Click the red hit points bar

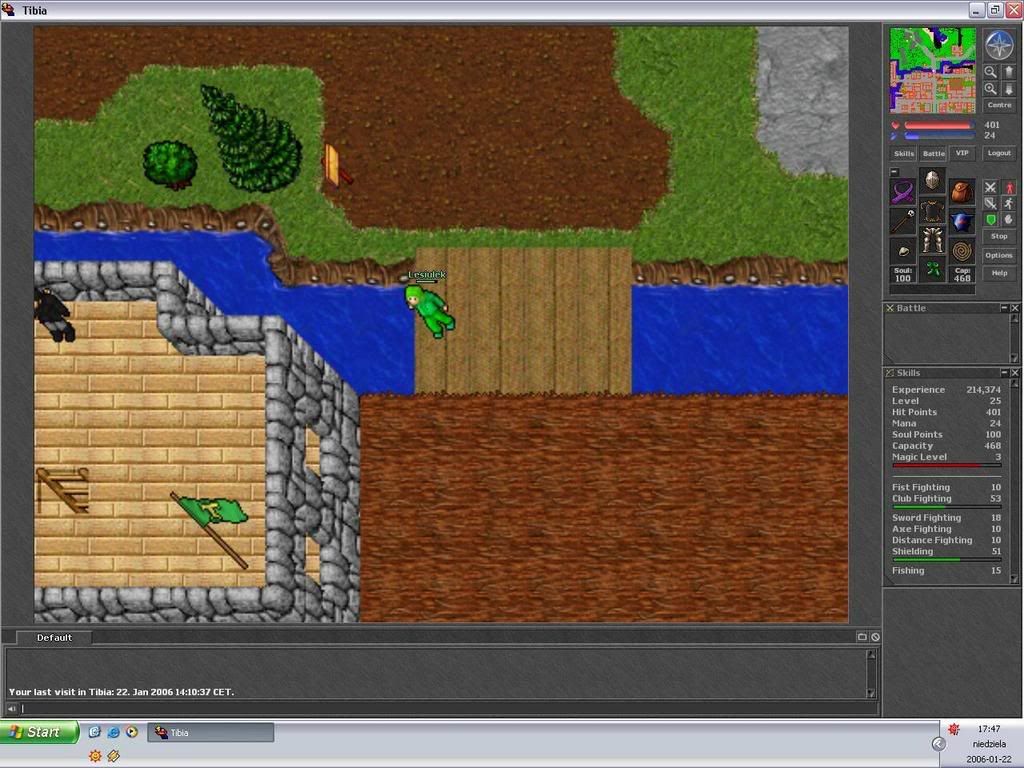click(938, 125)
